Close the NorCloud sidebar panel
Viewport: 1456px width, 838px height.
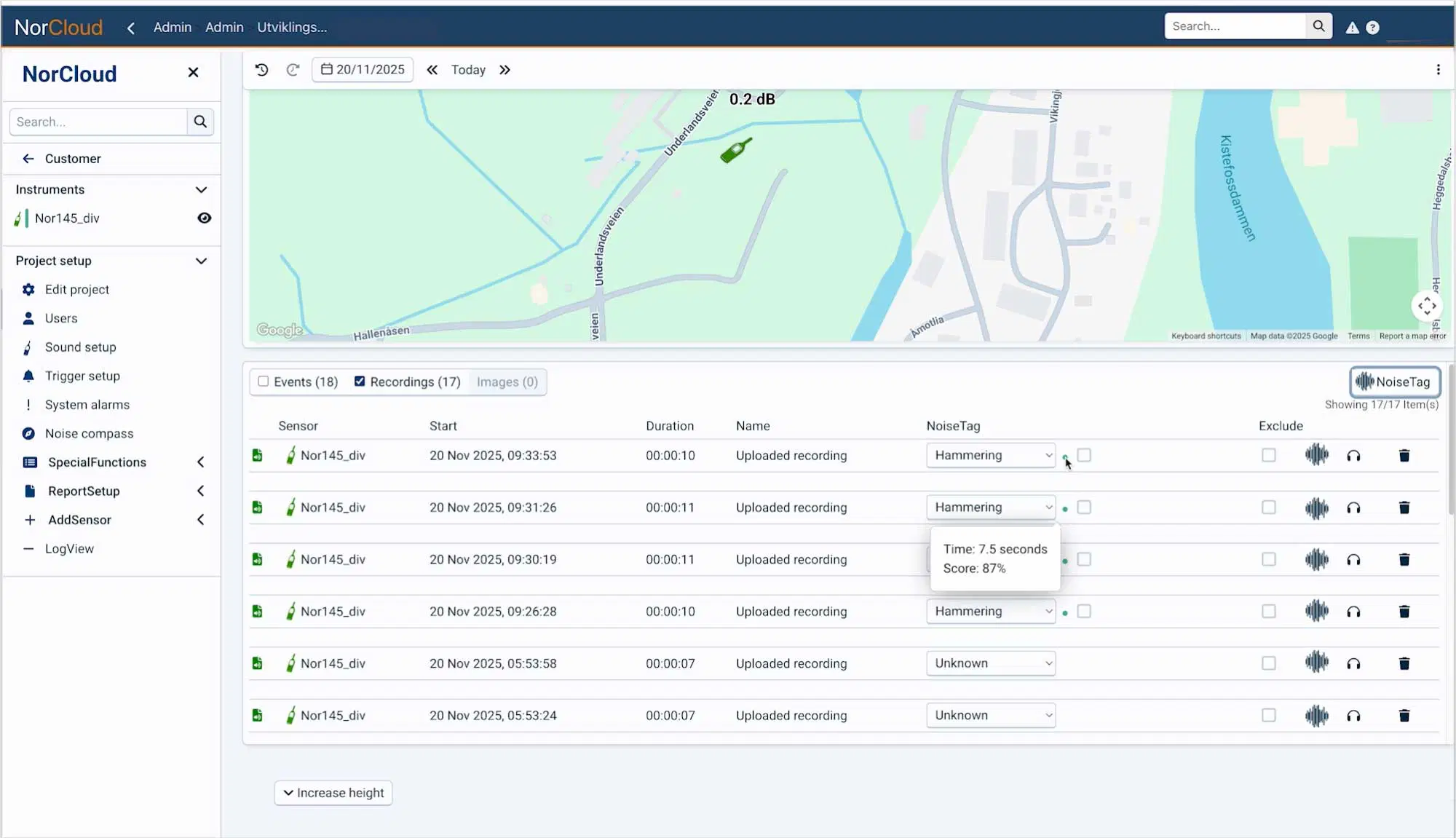pyautogui.click(x=193, y=72)
